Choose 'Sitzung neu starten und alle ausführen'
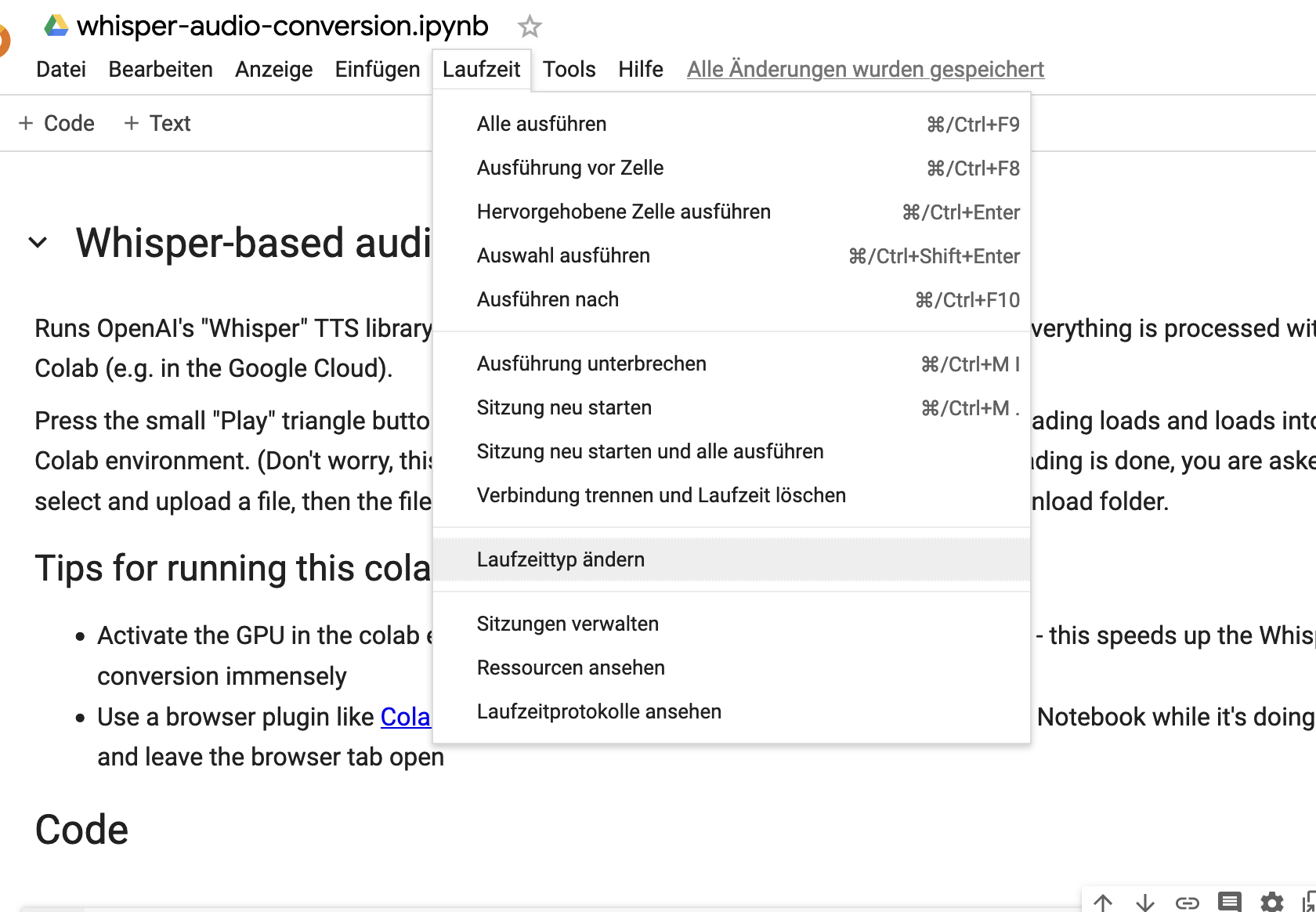 click(732, 451)
